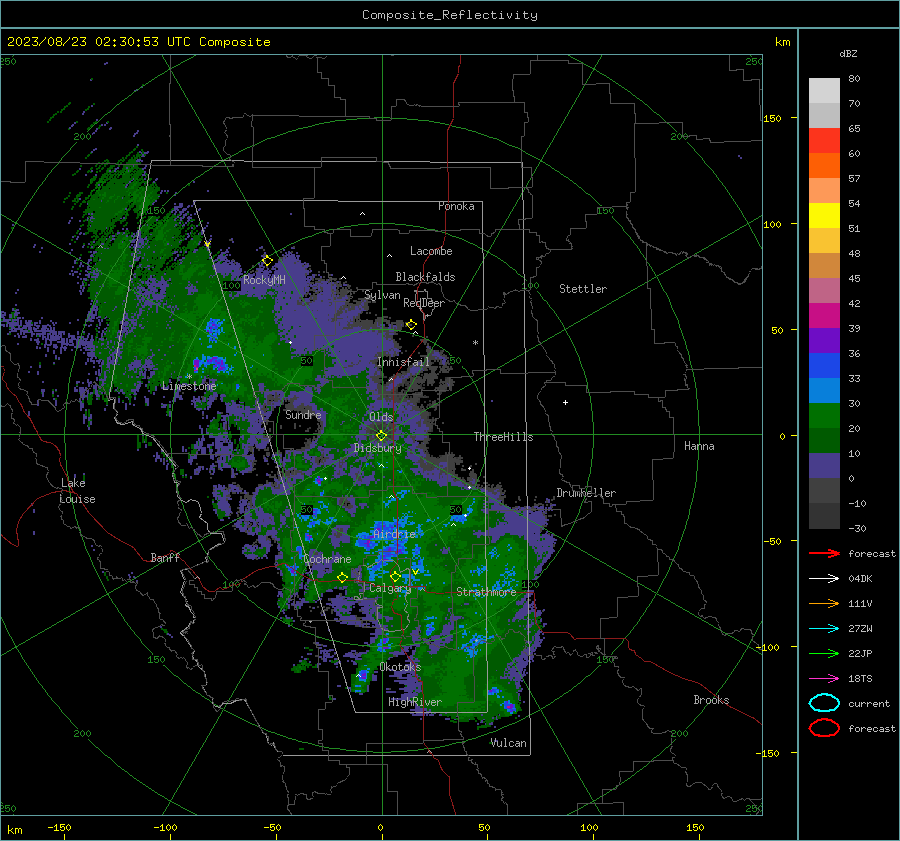Click the Lacombe city label
This screenshot has width=900, height=841.
[x=431, y=251]
